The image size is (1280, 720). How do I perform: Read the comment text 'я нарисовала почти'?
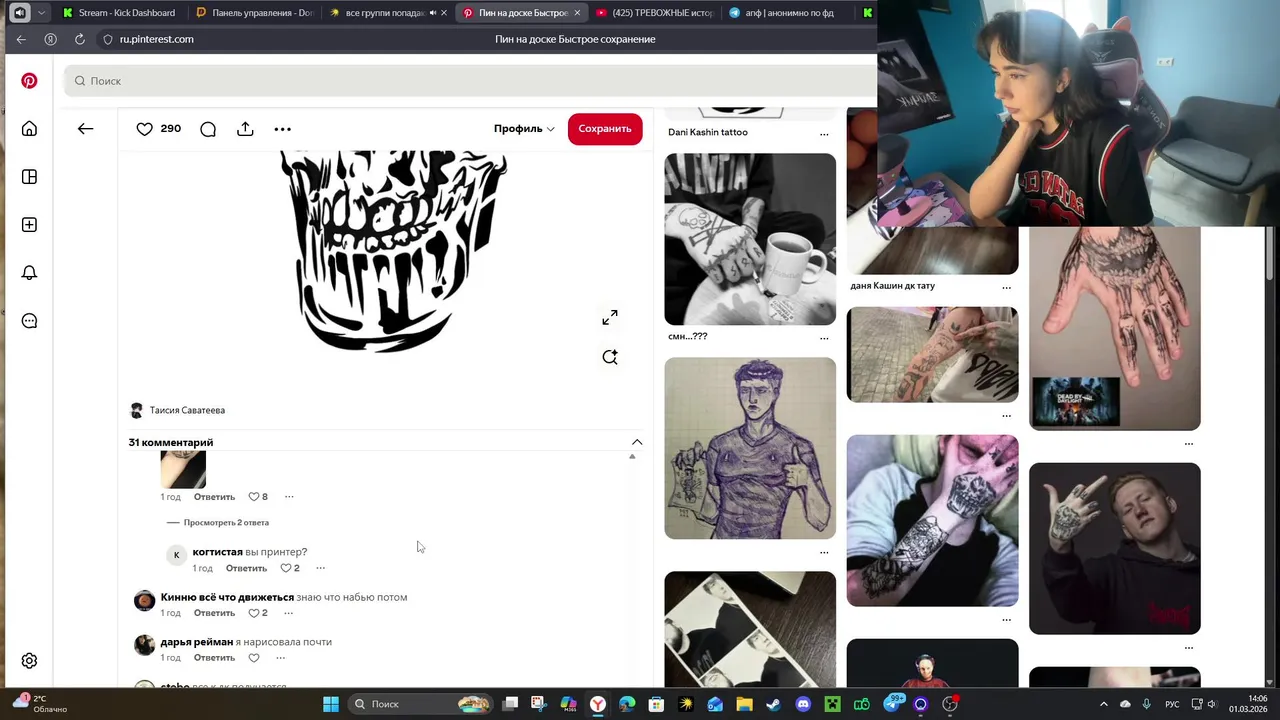click(284, 642)
